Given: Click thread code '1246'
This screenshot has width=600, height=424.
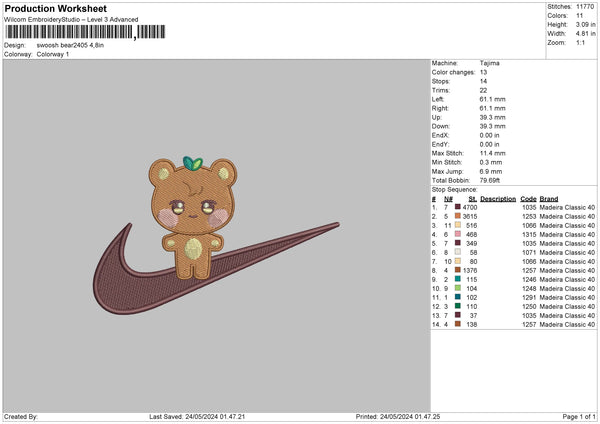Looking at the screenshot, I should [529, 279].
